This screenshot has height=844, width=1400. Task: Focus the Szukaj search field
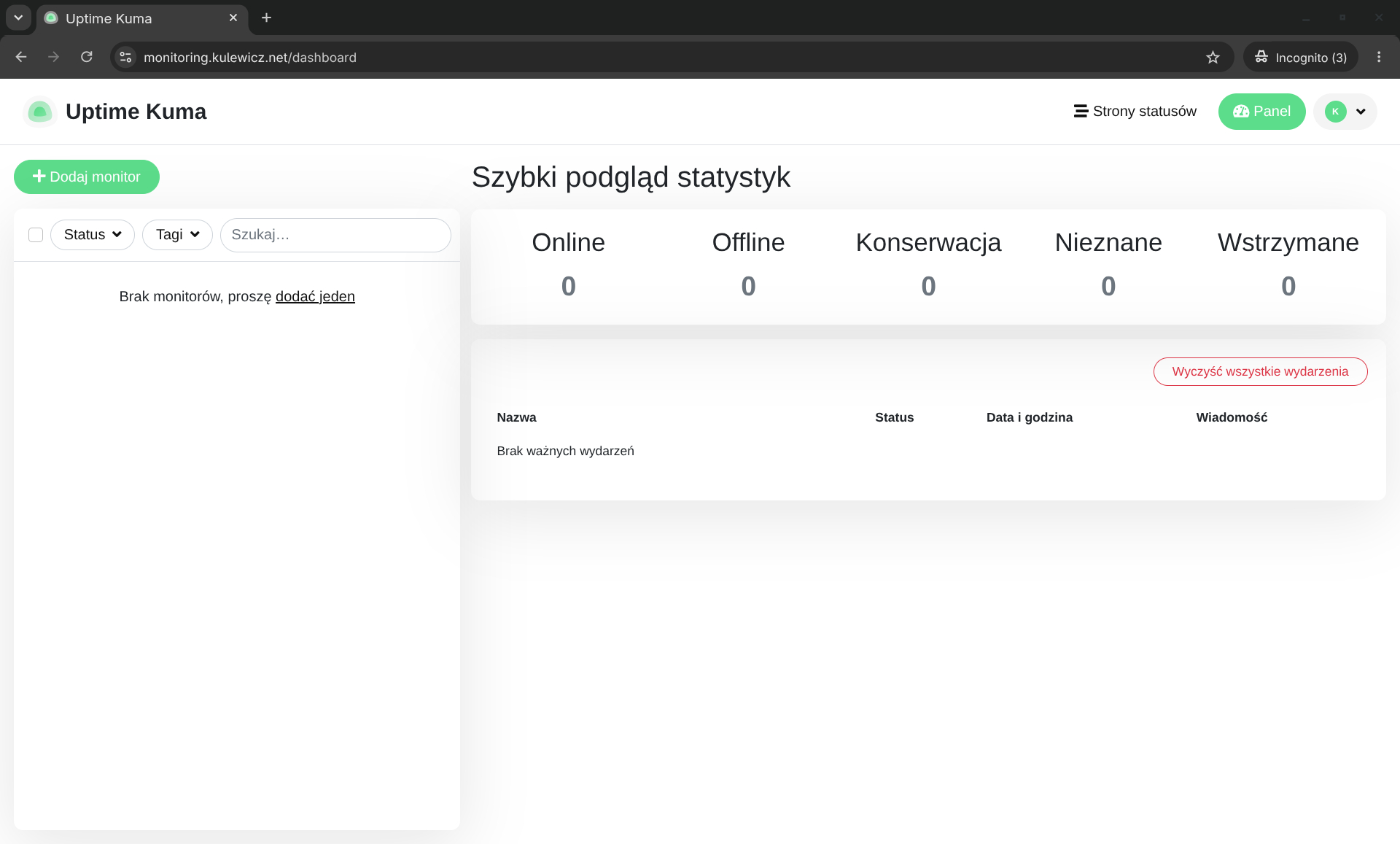coord(335,235)
